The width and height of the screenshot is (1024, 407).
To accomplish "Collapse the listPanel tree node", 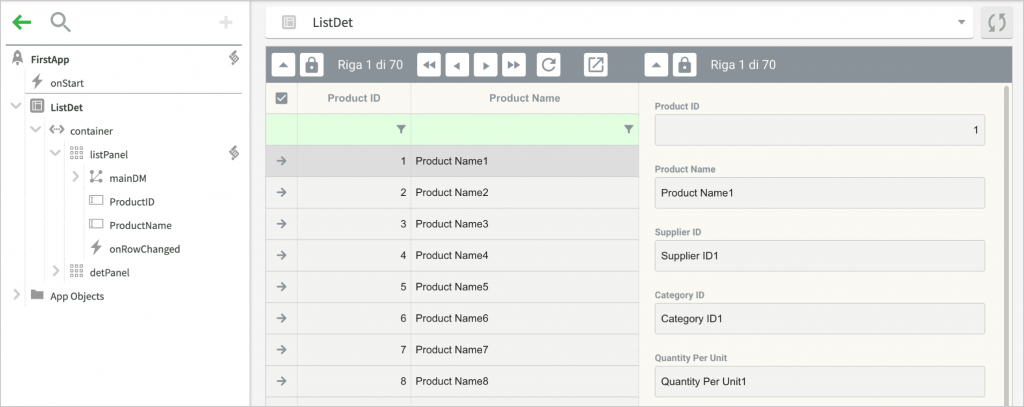I will [56, 154].
